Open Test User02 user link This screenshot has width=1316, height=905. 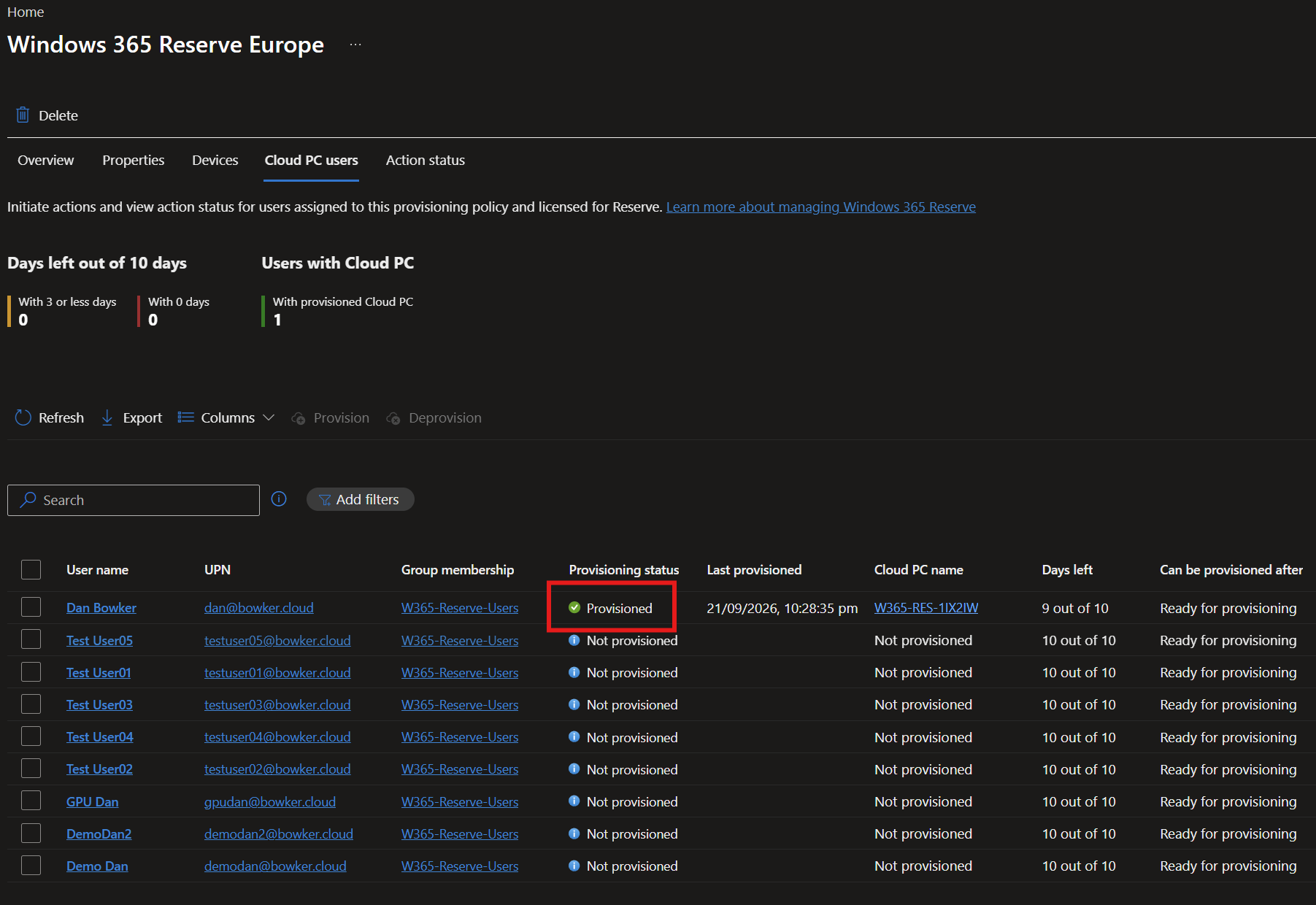tap(100, 769)
